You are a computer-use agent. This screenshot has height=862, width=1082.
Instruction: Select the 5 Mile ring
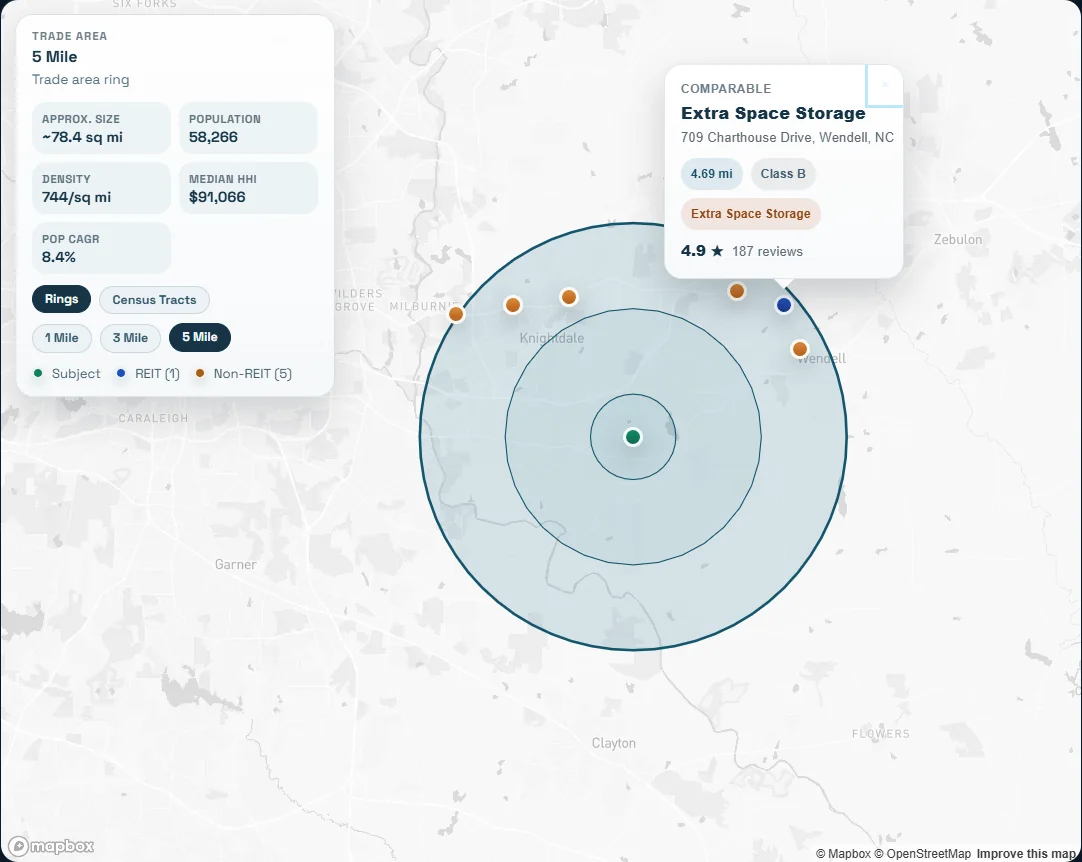[x=199, y=337]
